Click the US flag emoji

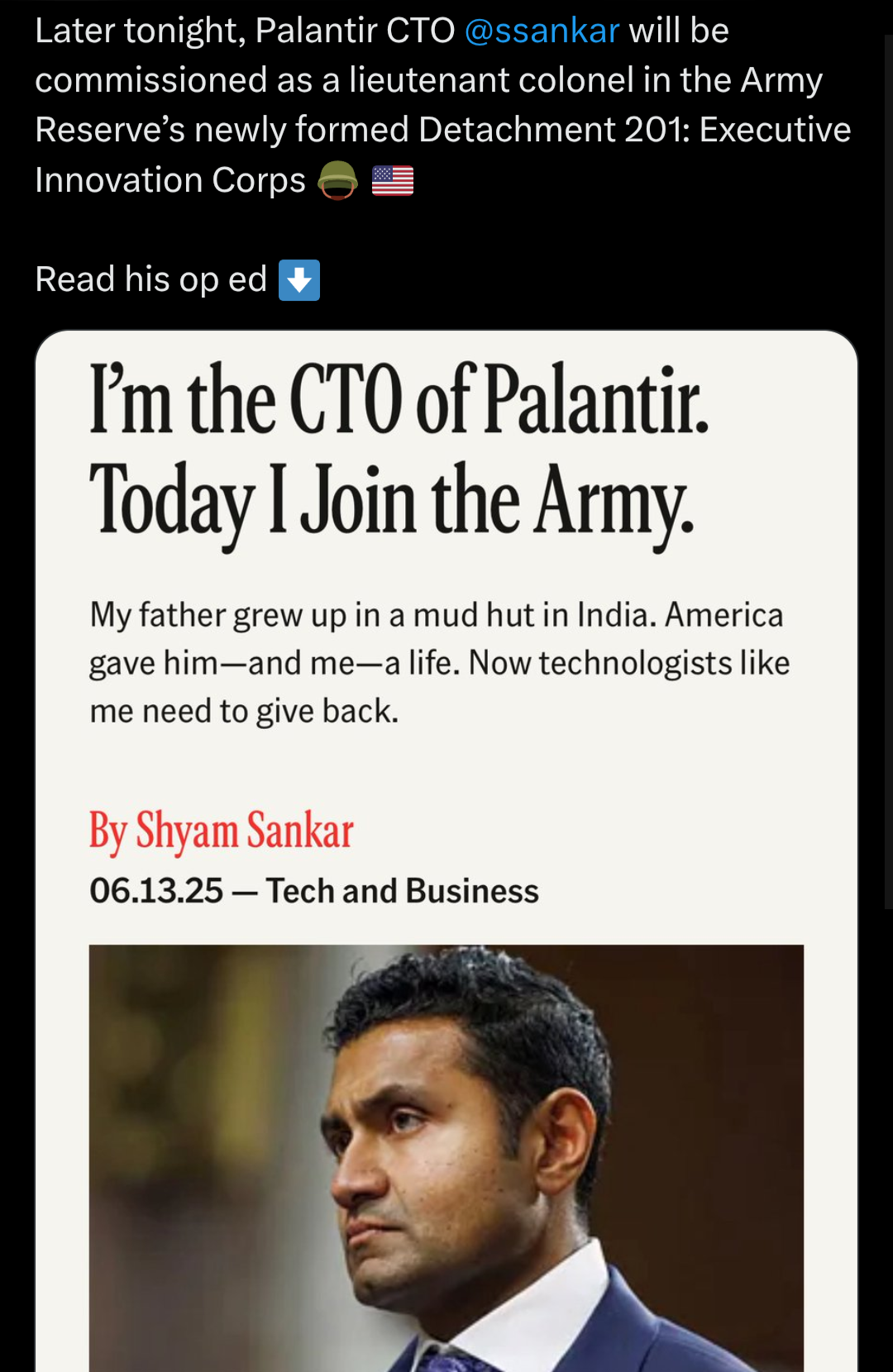393,181
